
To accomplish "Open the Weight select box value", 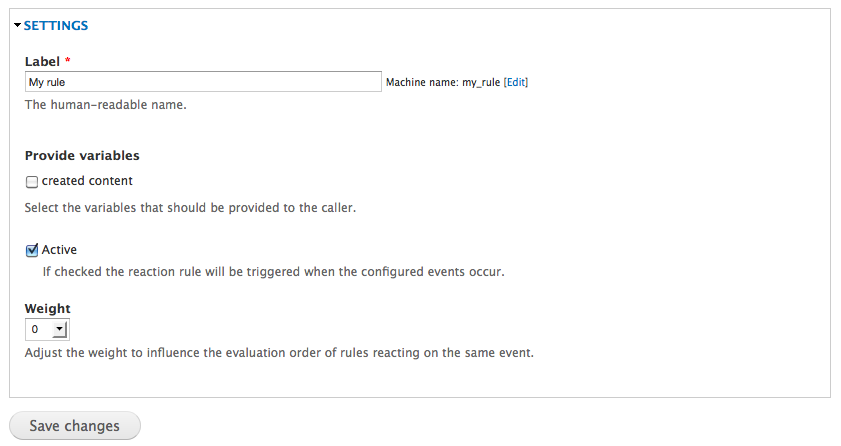I will (37, 329).
